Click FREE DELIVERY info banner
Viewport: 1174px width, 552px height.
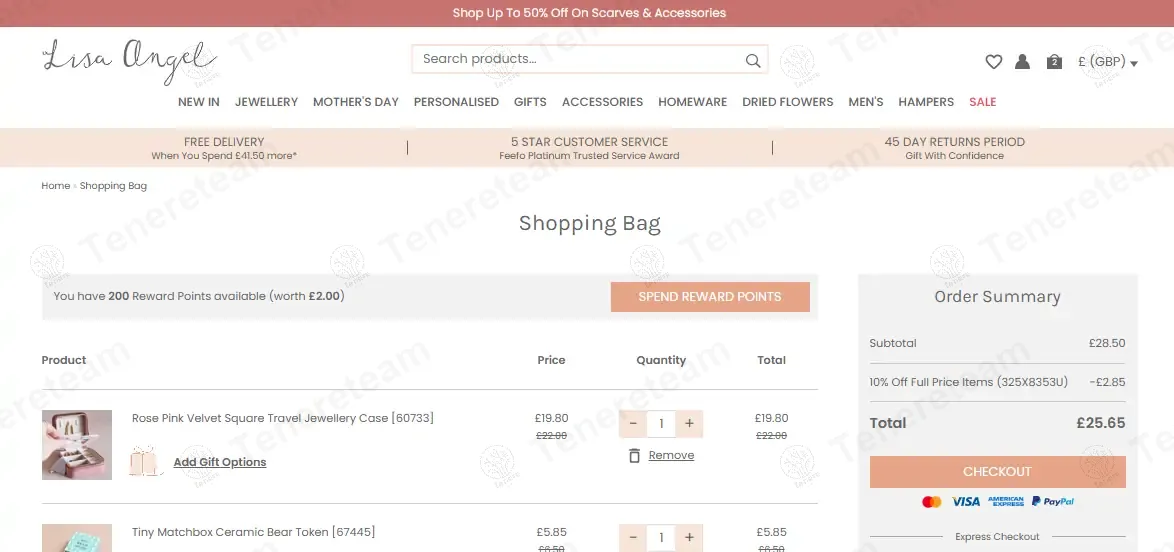pyautogui.click(x=224, y=148)
